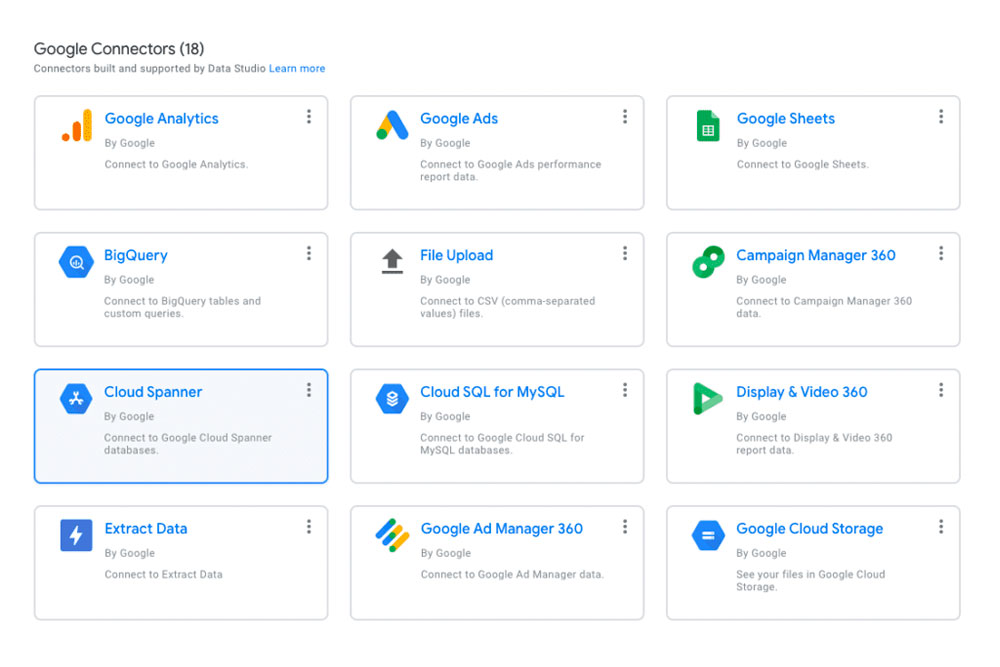Select the Campaign Manager 360 title

click(x=816, y=256)
